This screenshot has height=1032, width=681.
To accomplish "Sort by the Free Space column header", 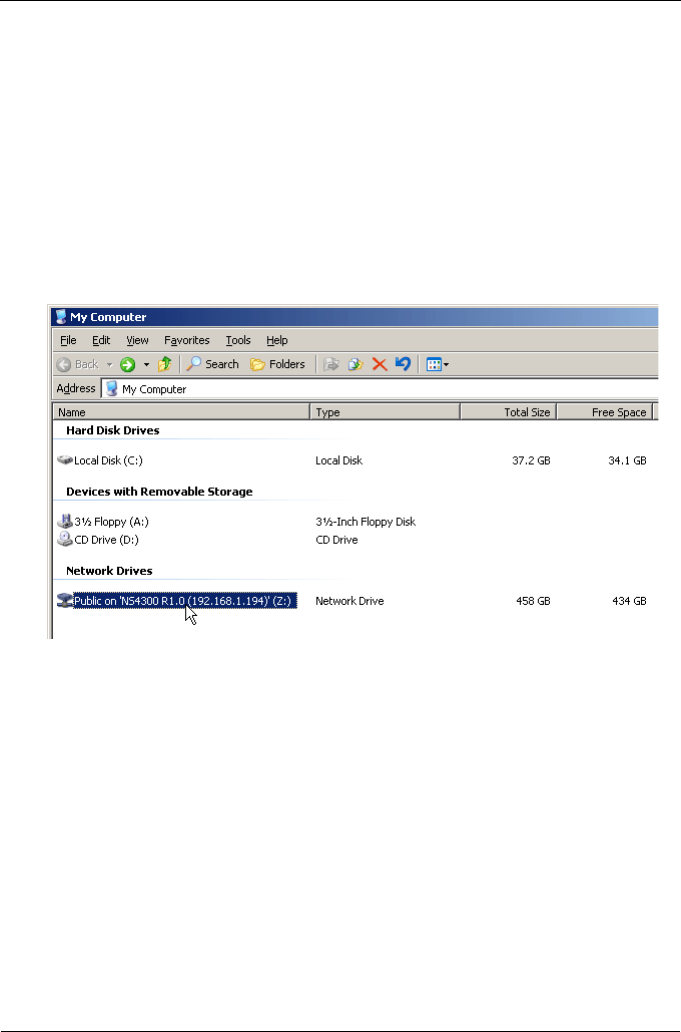I will pos(605,412).
